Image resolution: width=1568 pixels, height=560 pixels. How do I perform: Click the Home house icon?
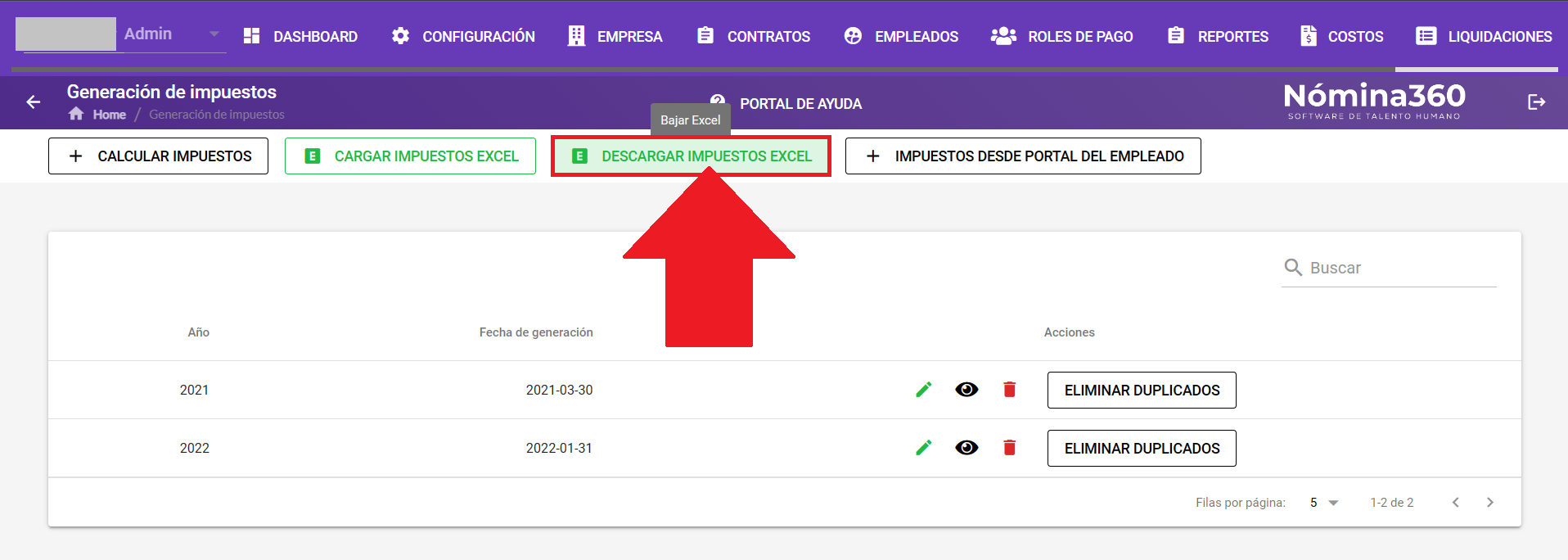76,114
